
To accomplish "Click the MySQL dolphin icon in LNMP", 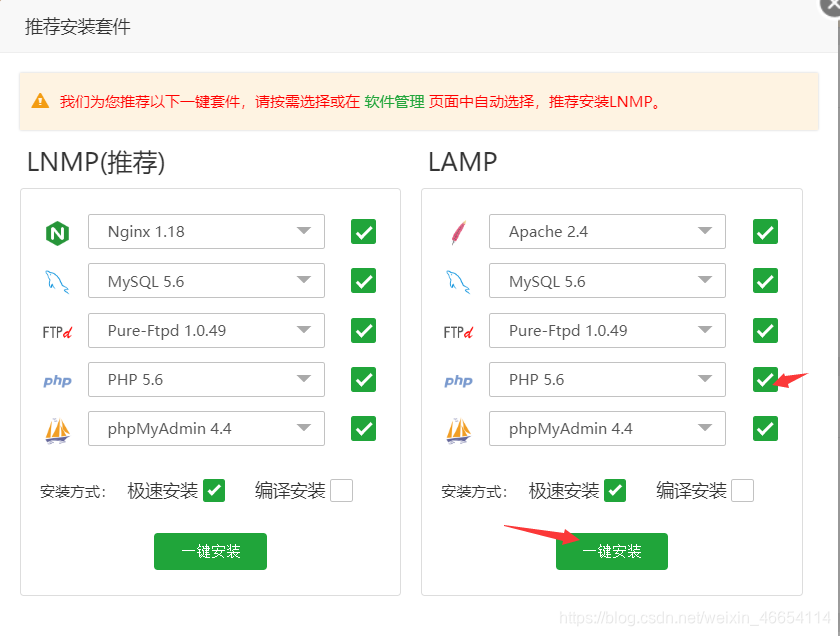I will pyautogui.click(x=57, y=282).
